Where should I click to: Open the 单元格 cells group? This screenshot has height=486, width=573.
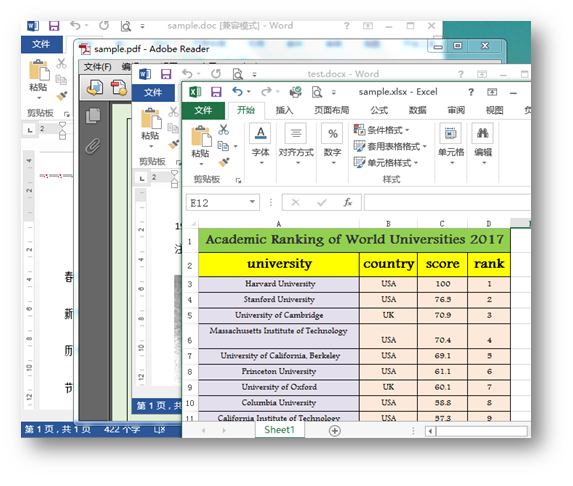click(x=451, y=144)
